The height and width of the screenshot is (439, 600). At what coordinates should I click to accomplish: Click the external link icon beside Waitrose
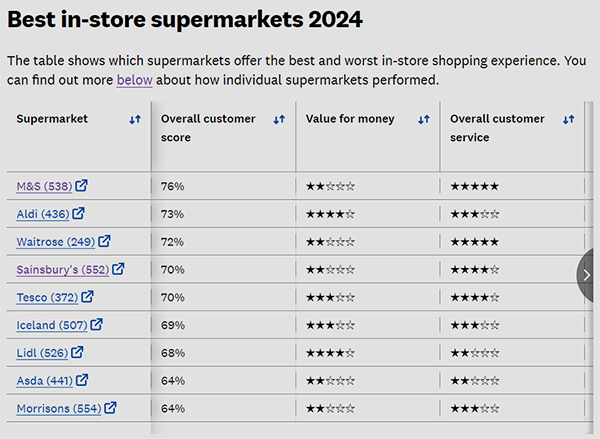[x=104, y=241]
